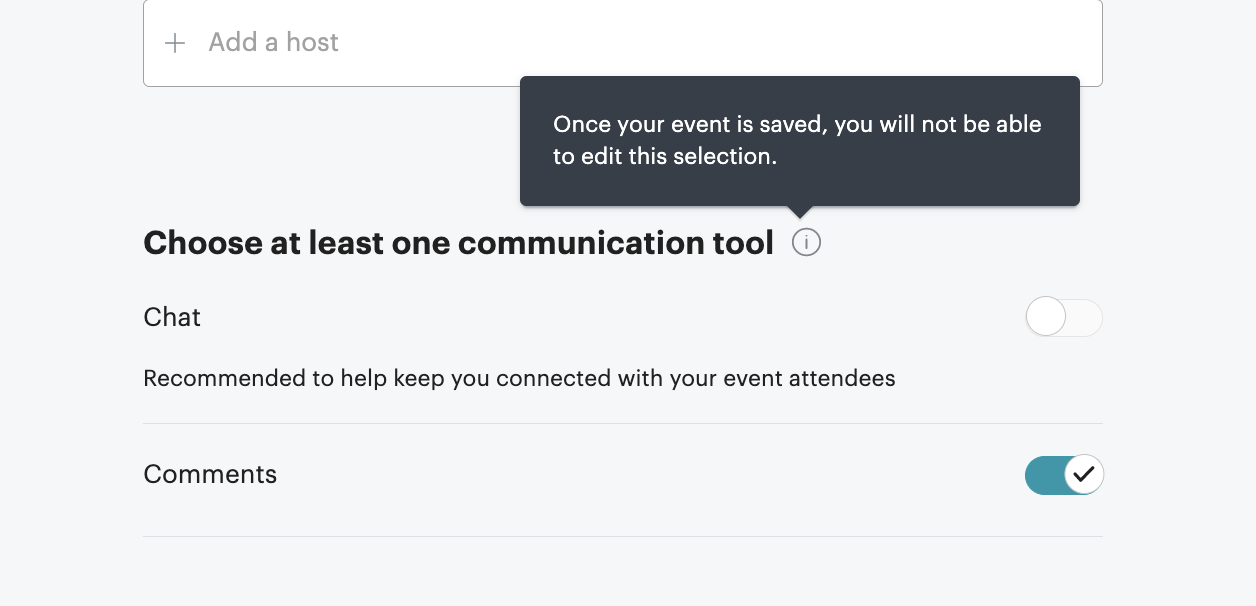Click the recommendation text under Chat
The height and width of the screenshot is (606, 1256).
519,379
